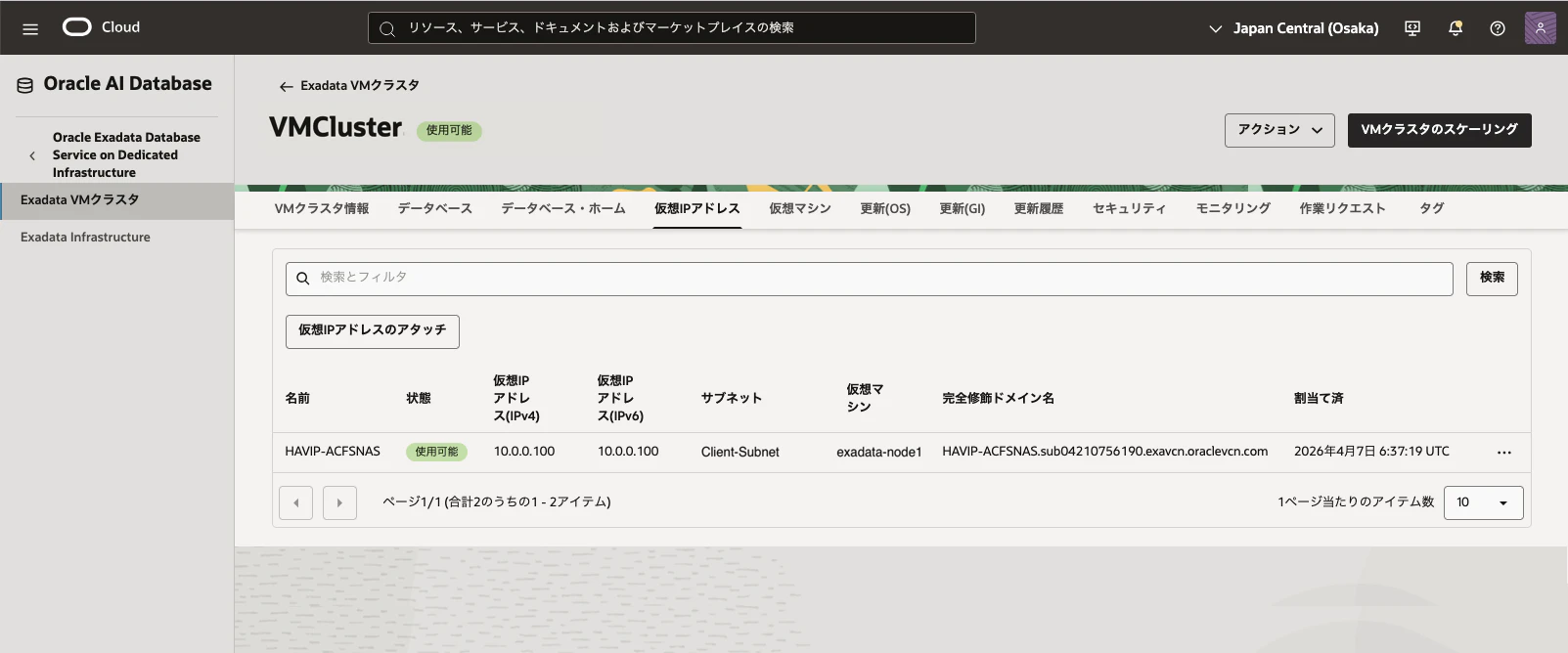The image size is (1568, 653).
Task: Click the 検索とフィルタ input field
Action: [x=869, y=279]
